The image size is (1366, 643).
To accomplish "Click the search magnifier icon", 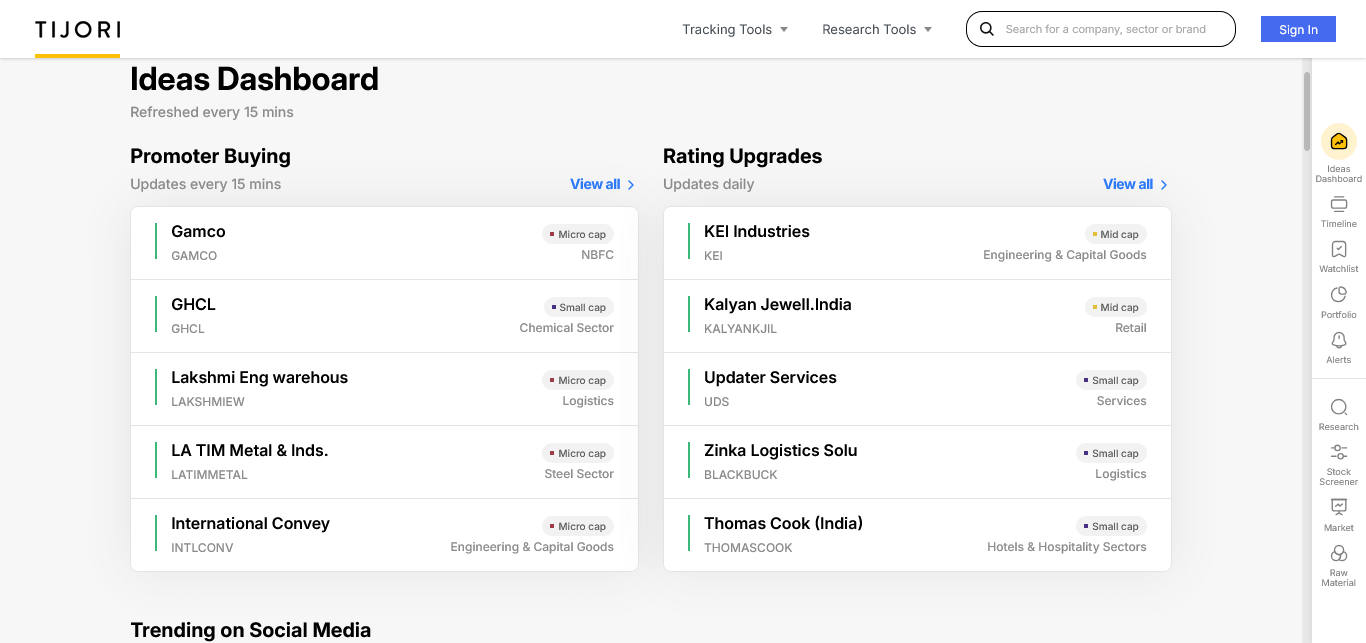I will click(987, 29).
